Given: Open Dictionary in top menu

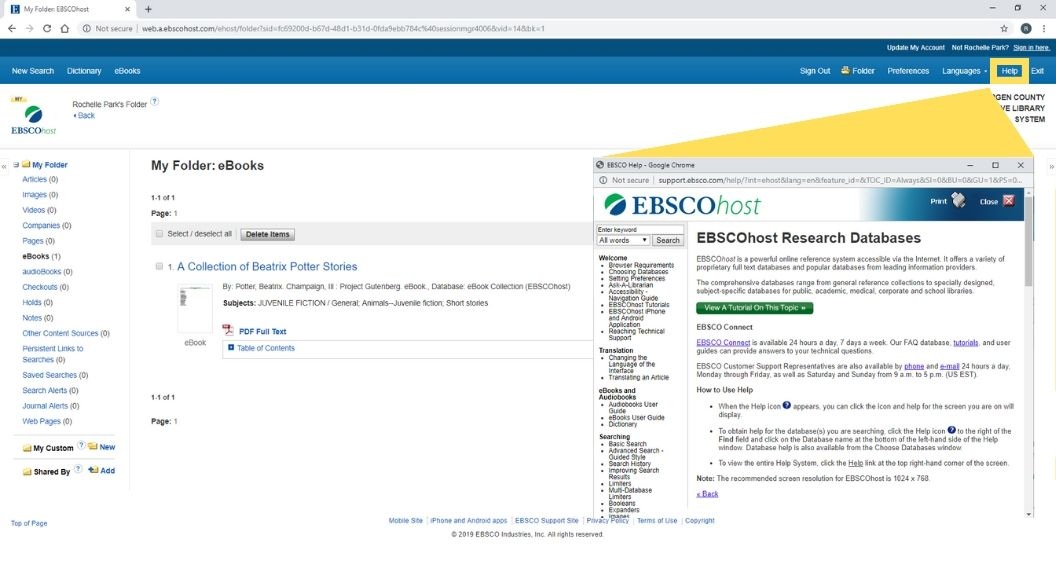Looking at the screenshot, I should tap(84, 71).
